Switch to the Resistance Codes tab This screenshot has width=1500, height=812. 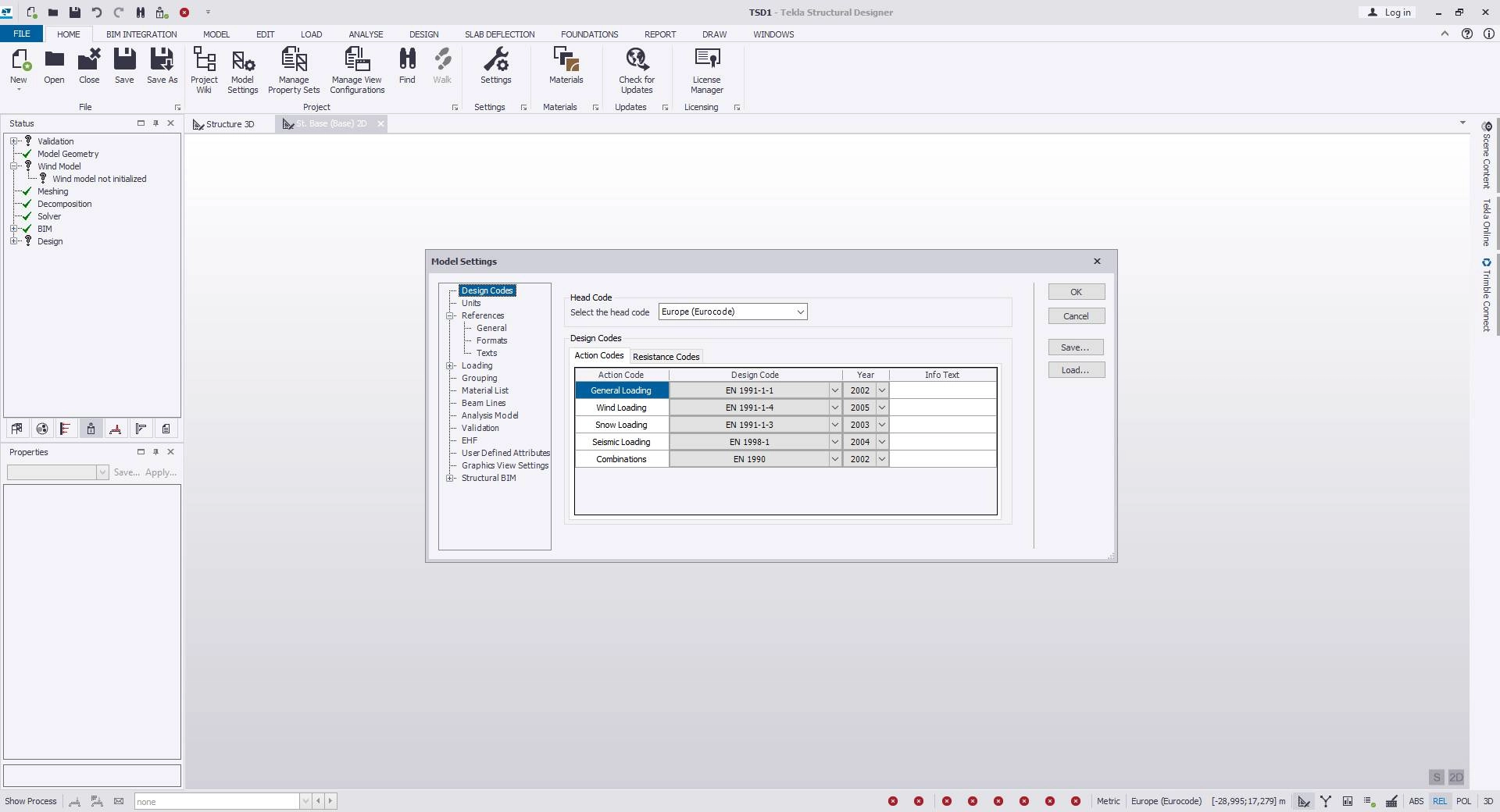click(666, 357)
